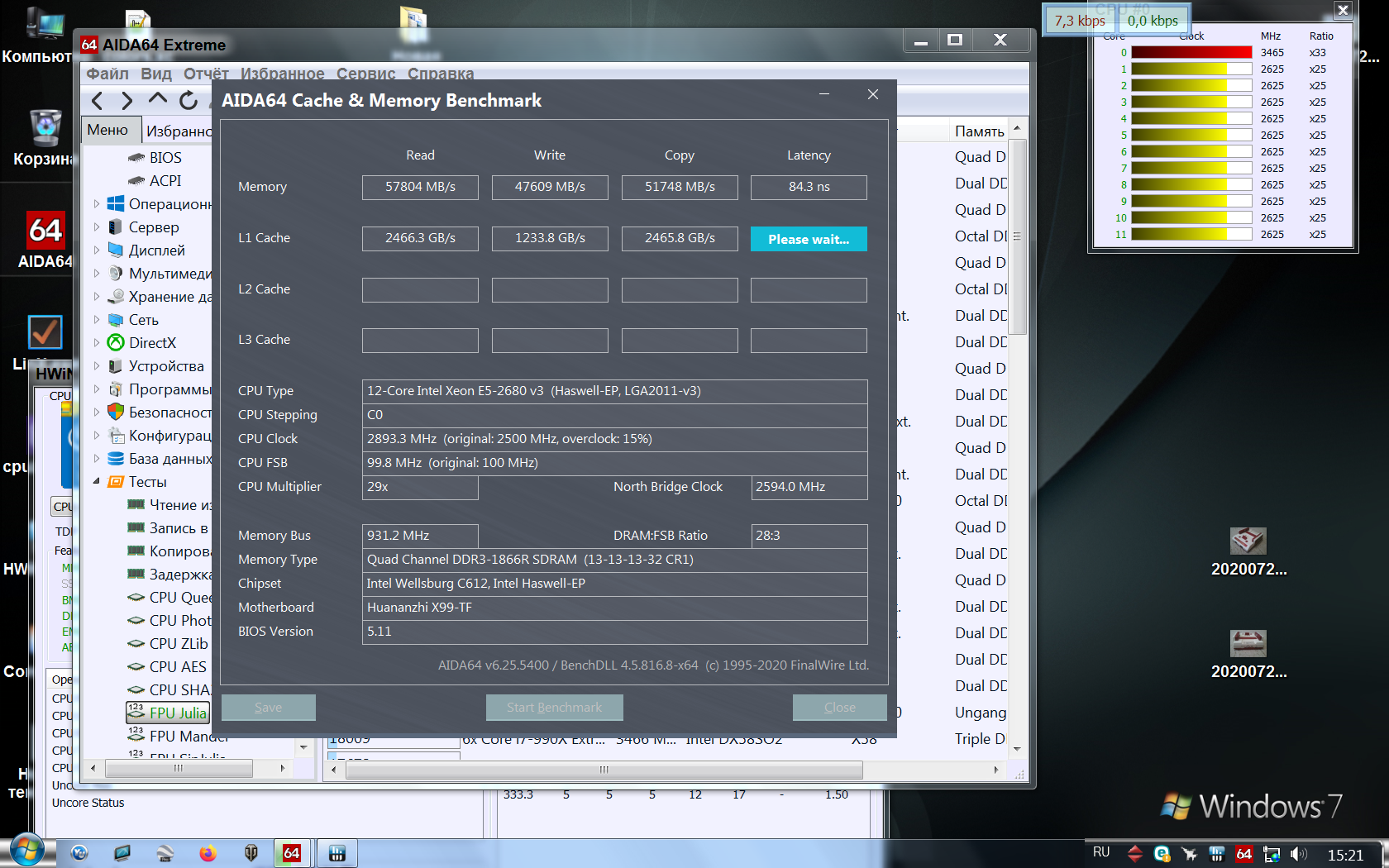Open the lower 2020072... desktop file
This screenshot has width=1389, height=868.
[1248, 654]
